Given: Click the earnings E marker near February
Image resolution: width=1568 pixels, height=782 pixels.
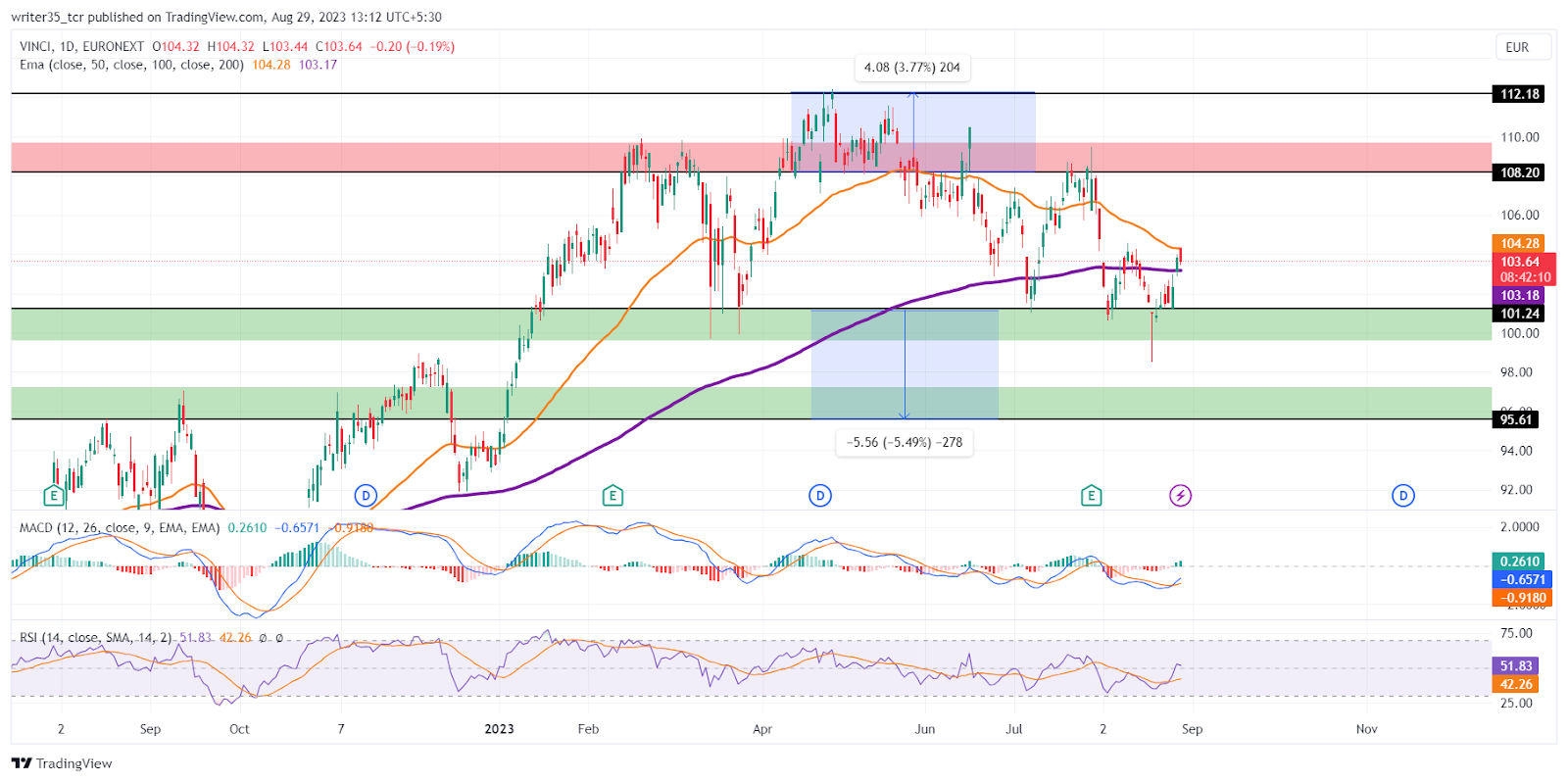Looking at the screenshot, I should click(x=612, y=496).
